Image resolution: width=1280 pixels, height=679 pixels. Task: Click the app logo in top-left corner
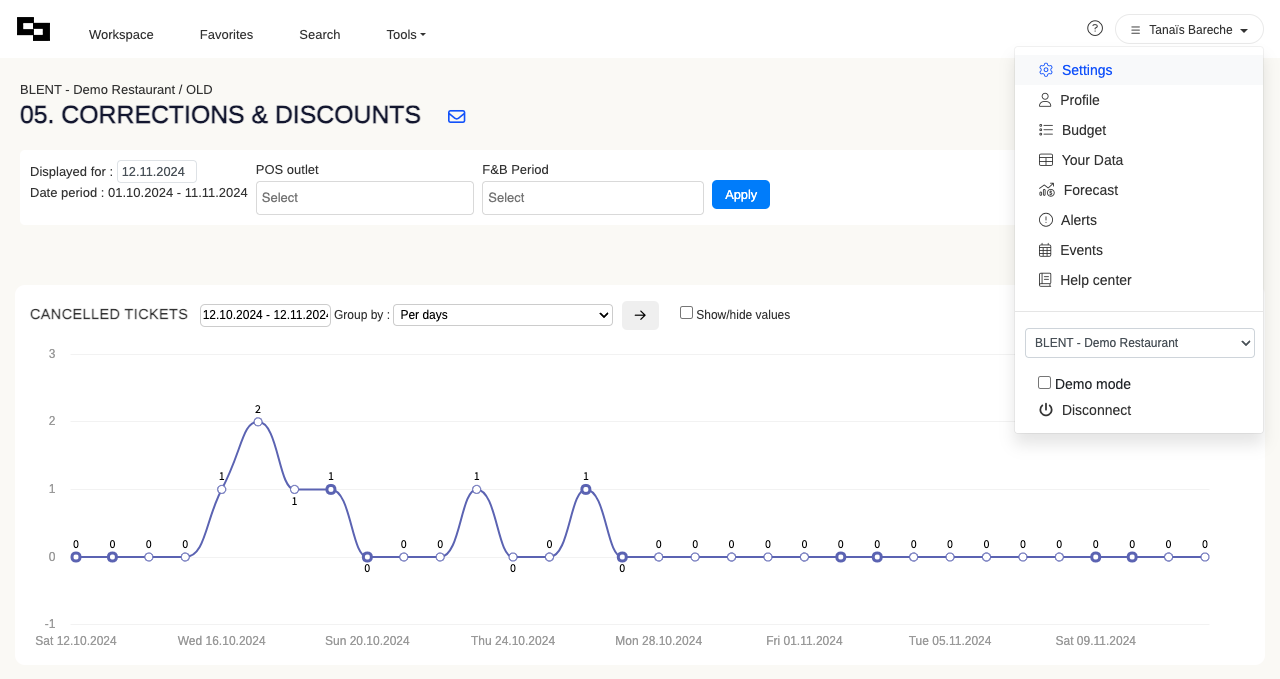click(x=33, y=30)
